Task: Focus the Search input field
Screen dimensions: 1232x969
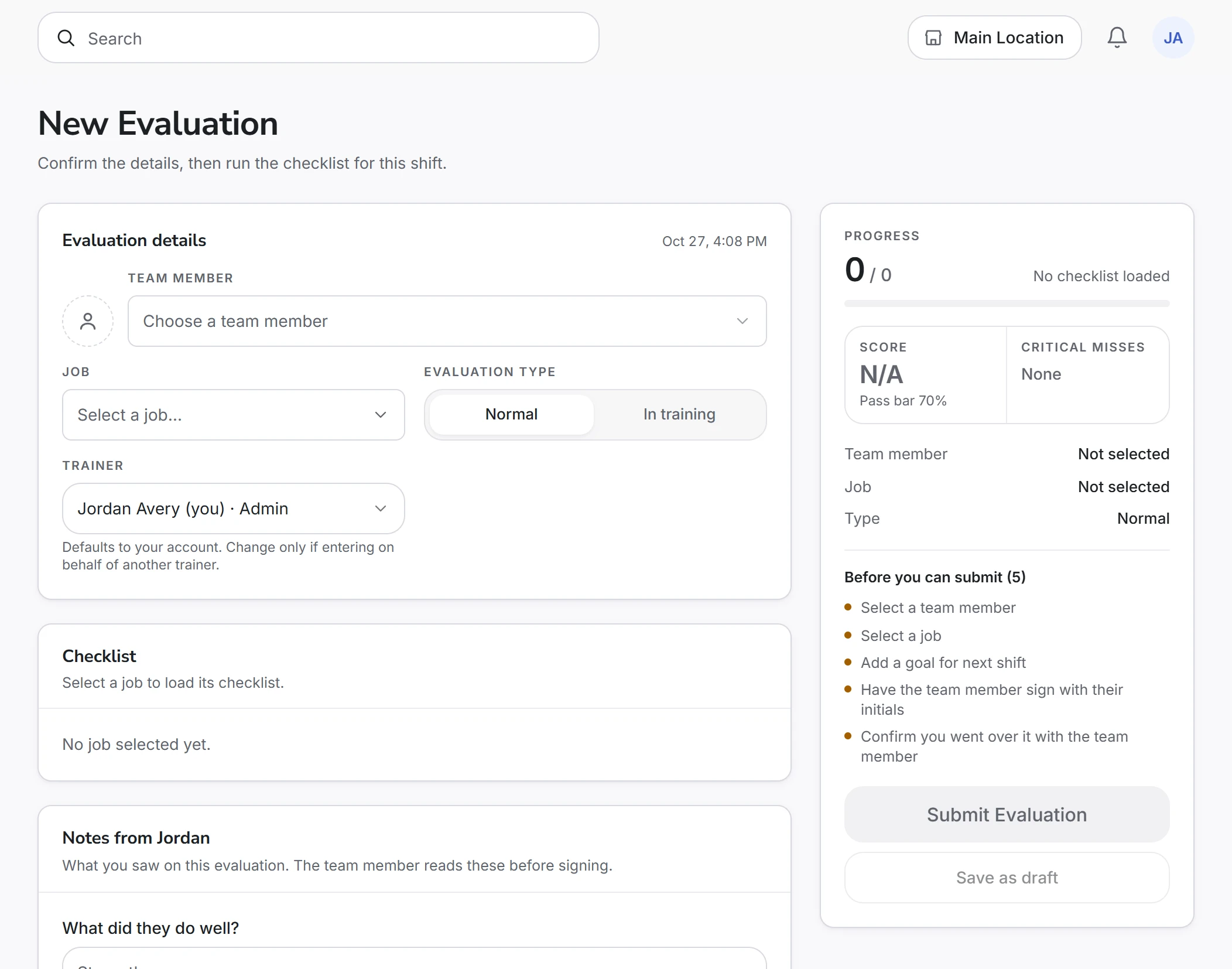Action: point(319,38)
